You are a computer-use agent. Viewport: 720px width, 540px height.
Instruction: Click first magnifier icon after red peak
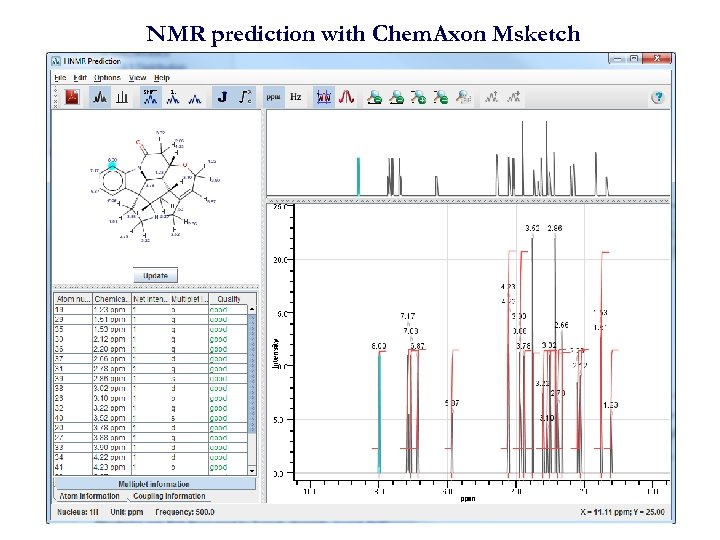pyautogui.click(x=374, y=97)
